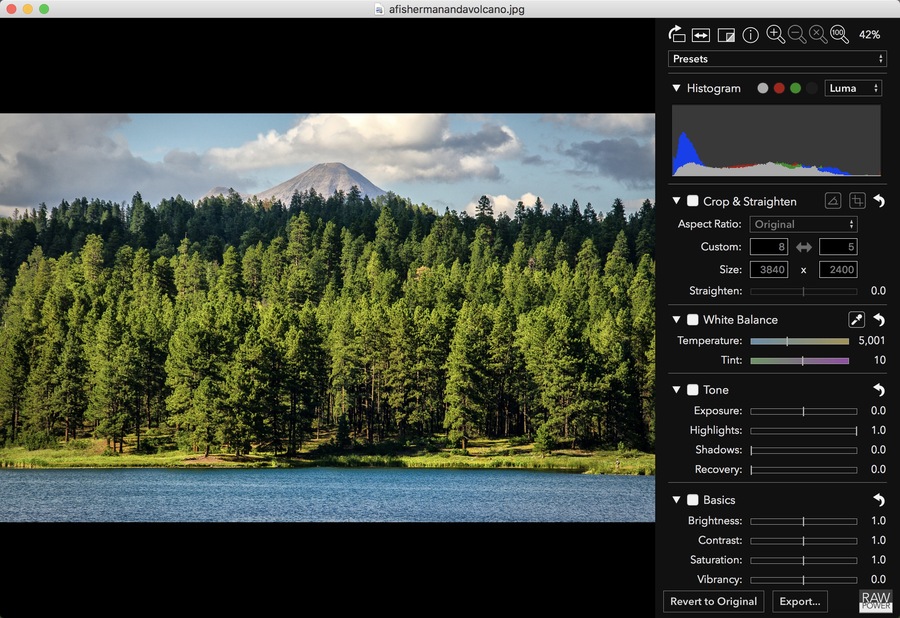The width and height of the screenshot is (900, 618).
Task: Enable the Basics adjustment checkbox
Action: tap(693, 500)
